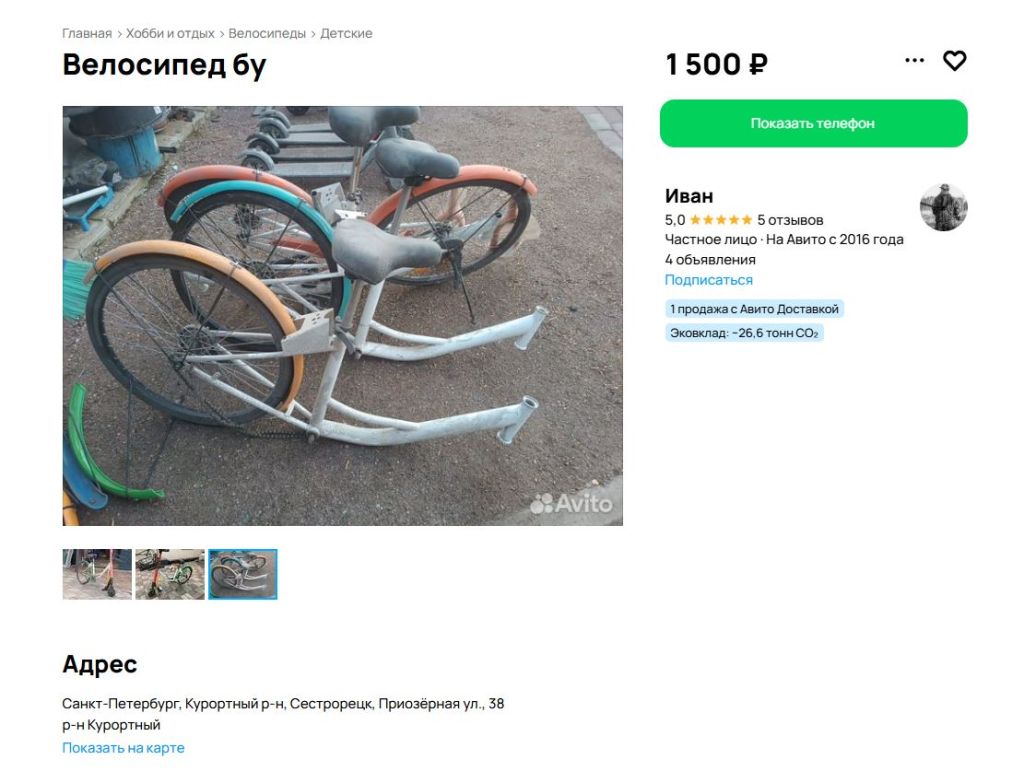Go to Главная breadcrumb
The width and height of the screenshot is (1024, 783).
[x=87, y=34]
